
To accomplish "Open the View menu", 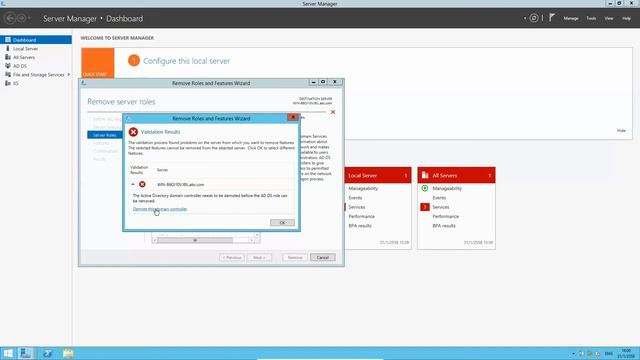I will (609, 18).
